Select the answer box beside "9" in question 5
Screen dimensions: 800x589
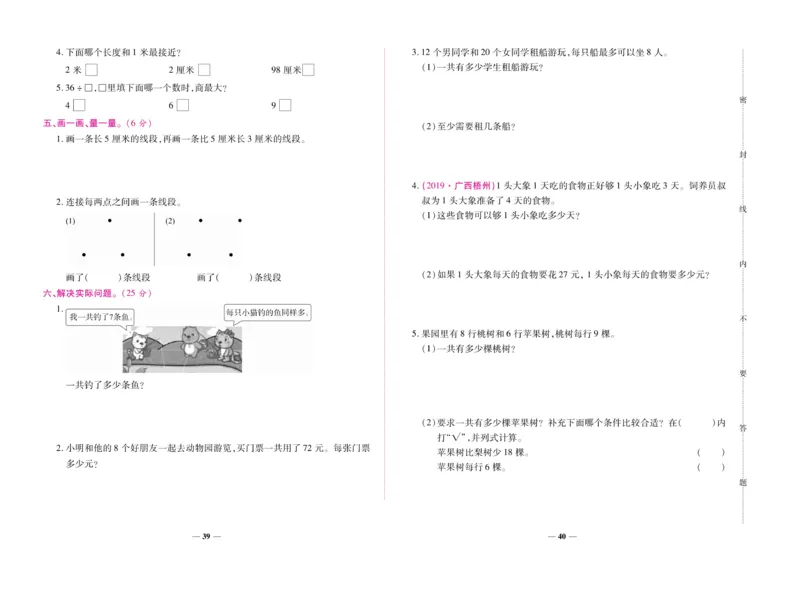pyautogui.click(x=284, y=103)
